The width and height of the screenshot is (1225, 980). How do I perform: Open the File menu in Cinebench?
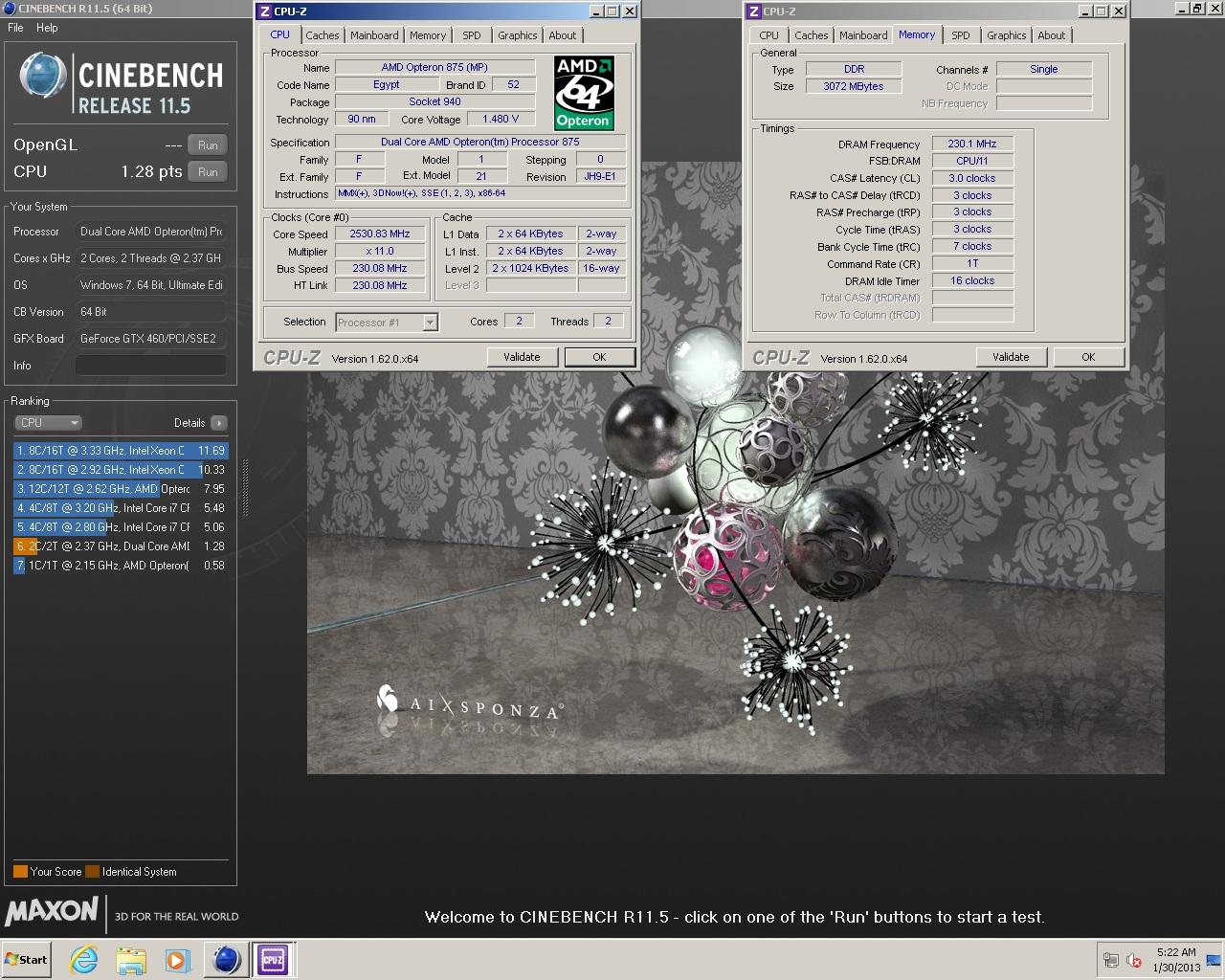tap(15, 28)
